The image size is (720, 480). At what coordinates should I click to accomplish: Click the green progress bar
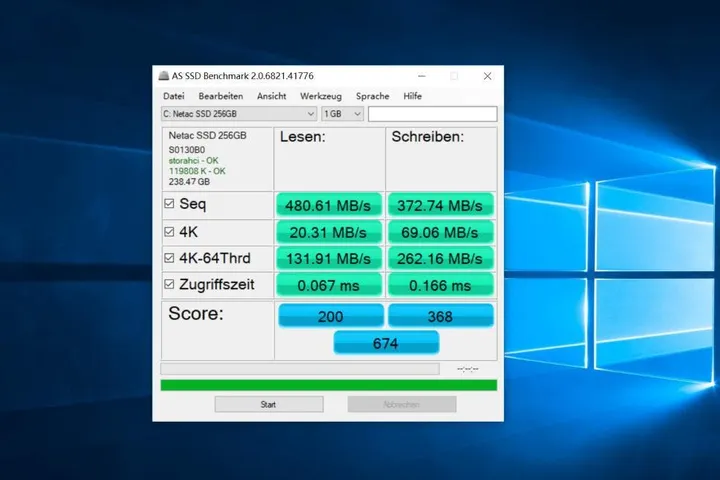pyautogui.click(x=328, y=385)
